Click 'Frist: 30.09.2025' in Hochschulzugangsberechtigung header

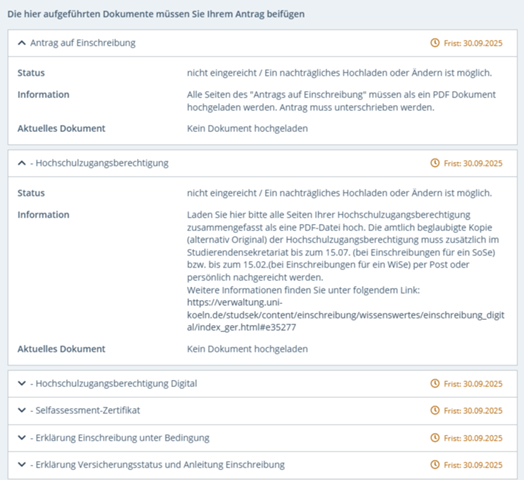pyautogui.click(x=473, y=163)
